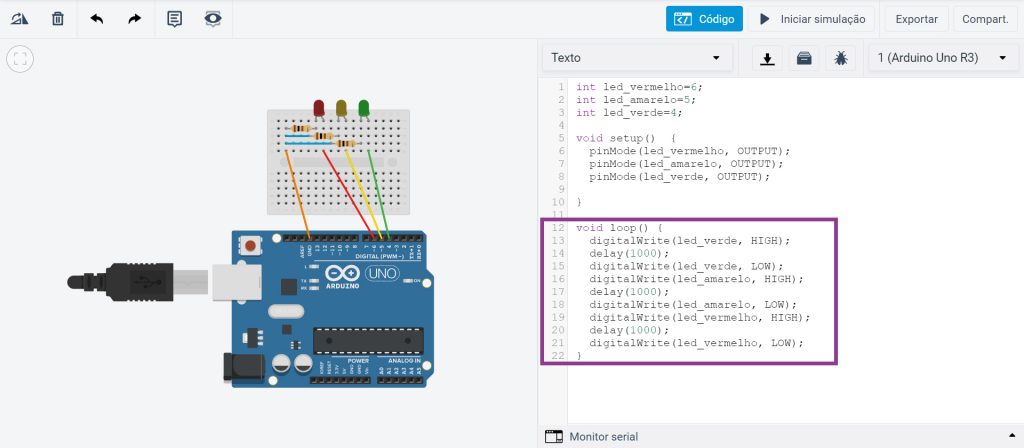The image size is (1024, 448).
Task: Click line pinMode(led_verde, OUTPUT);
Action: (680, 176)
